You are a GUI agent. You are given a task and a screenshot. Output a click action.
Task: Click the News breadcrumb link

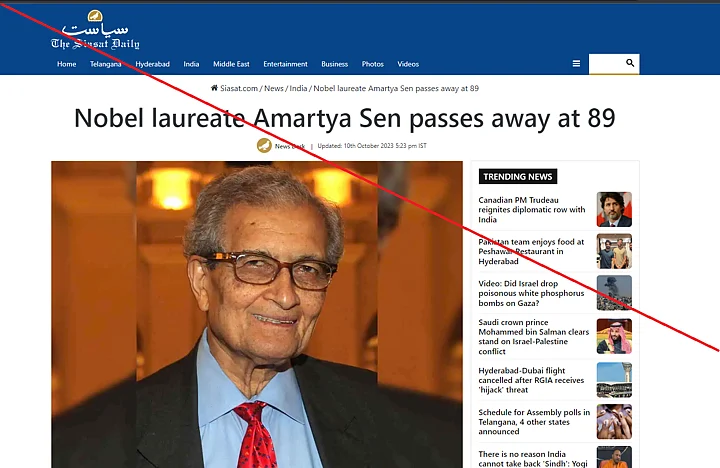(x=274, y=88)
